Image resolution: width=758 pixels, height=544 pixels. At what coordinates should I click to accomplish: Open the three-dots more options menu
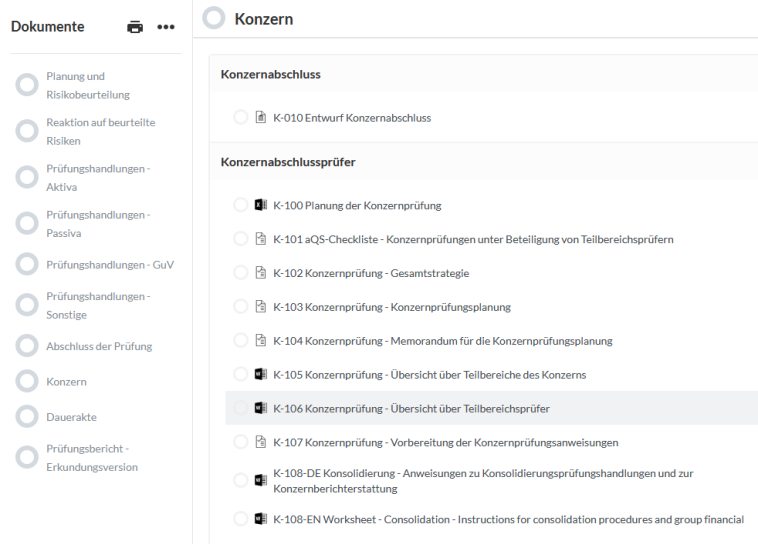[x=166, y=27]
